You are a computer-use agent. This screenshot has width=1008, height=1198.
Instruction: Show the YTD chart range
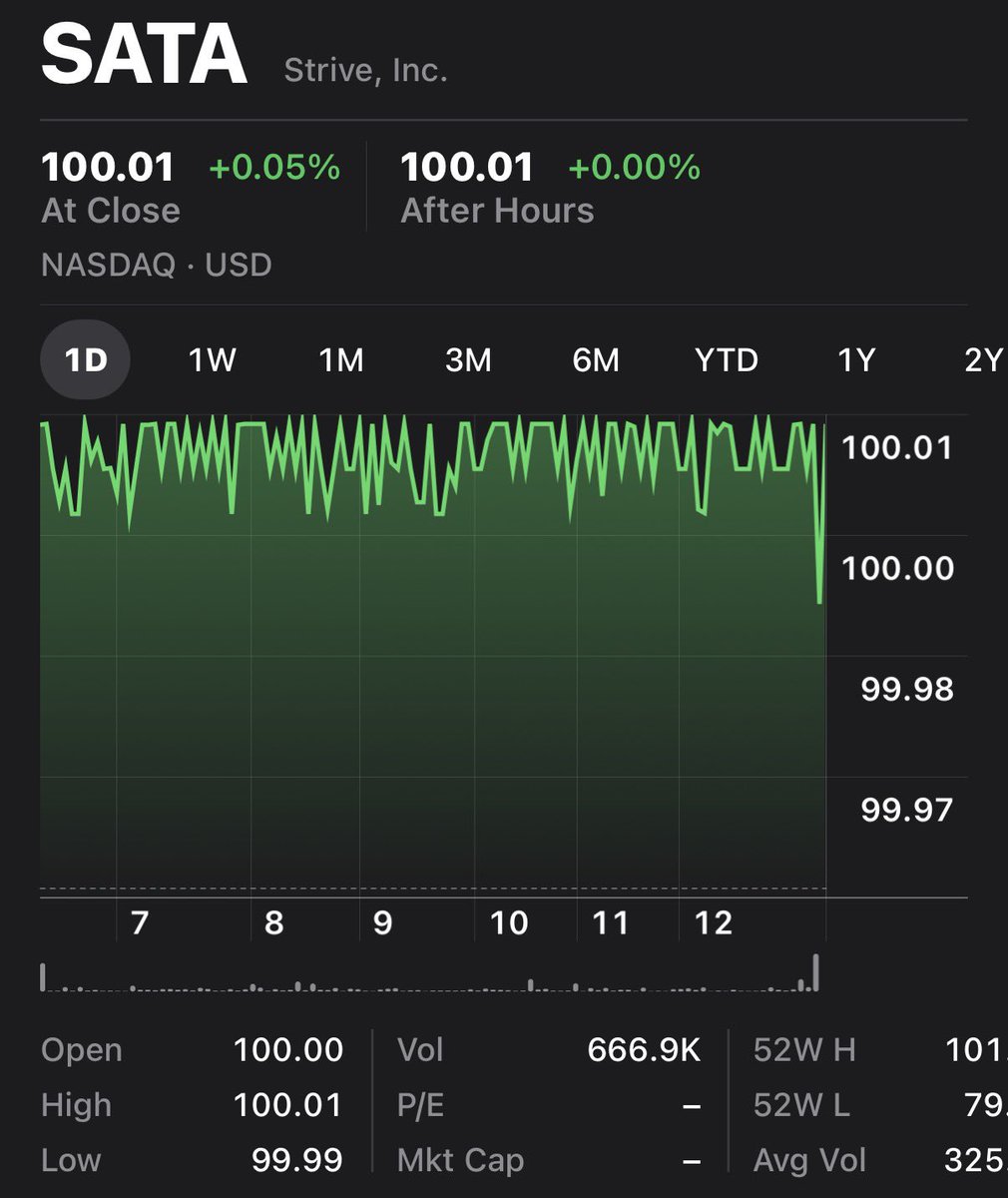[727, 359]
